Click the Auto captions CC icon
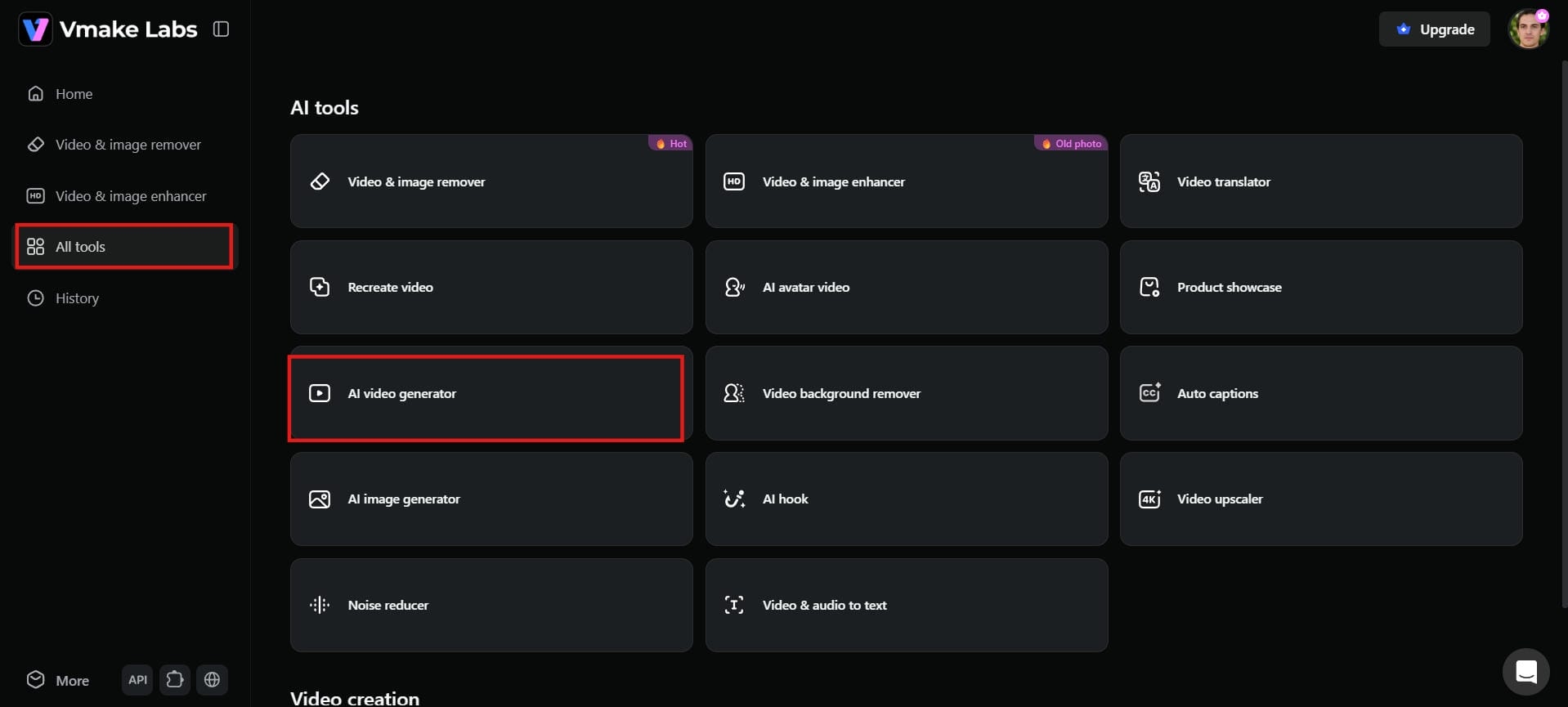The image size is (1568, 707). (1149, 393)
